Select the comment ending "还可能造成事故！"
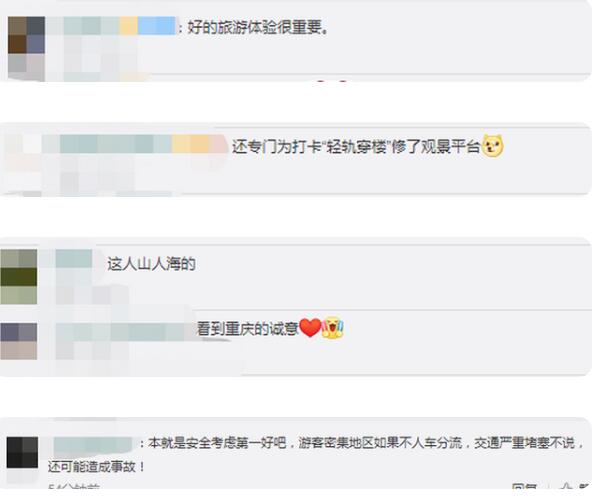Screen dimensions: 597x498 coord(316,455)
